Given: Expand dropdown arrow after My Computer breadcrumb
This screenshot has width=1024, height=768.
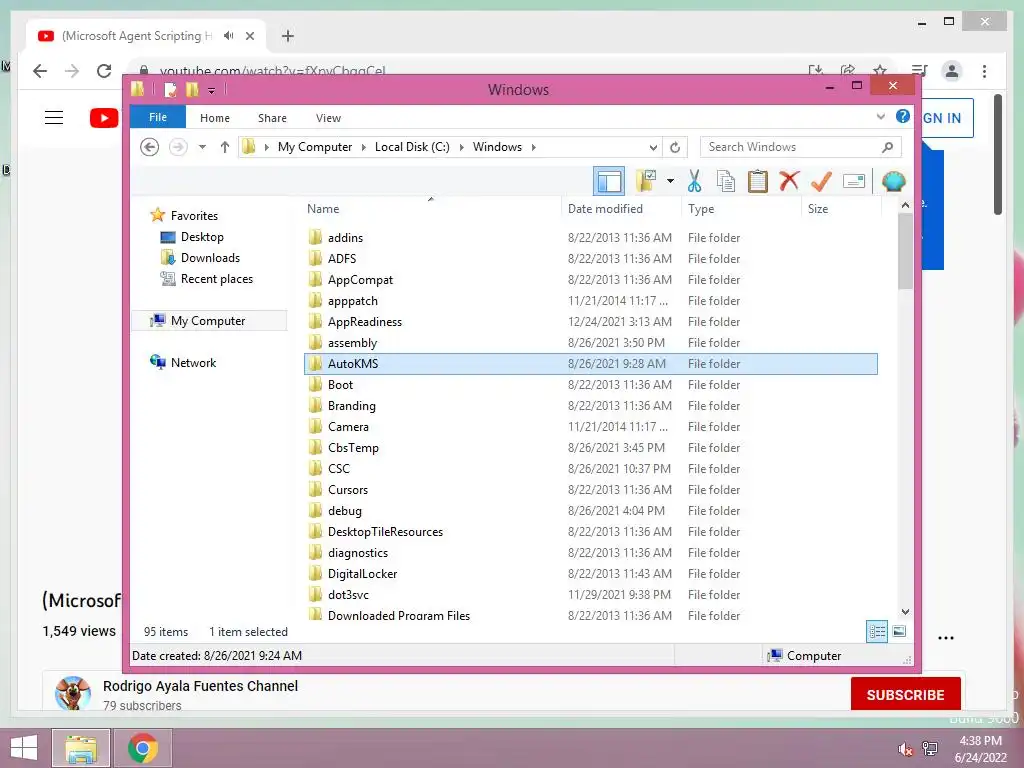Looking at the screenshot, I should point(364,147).
